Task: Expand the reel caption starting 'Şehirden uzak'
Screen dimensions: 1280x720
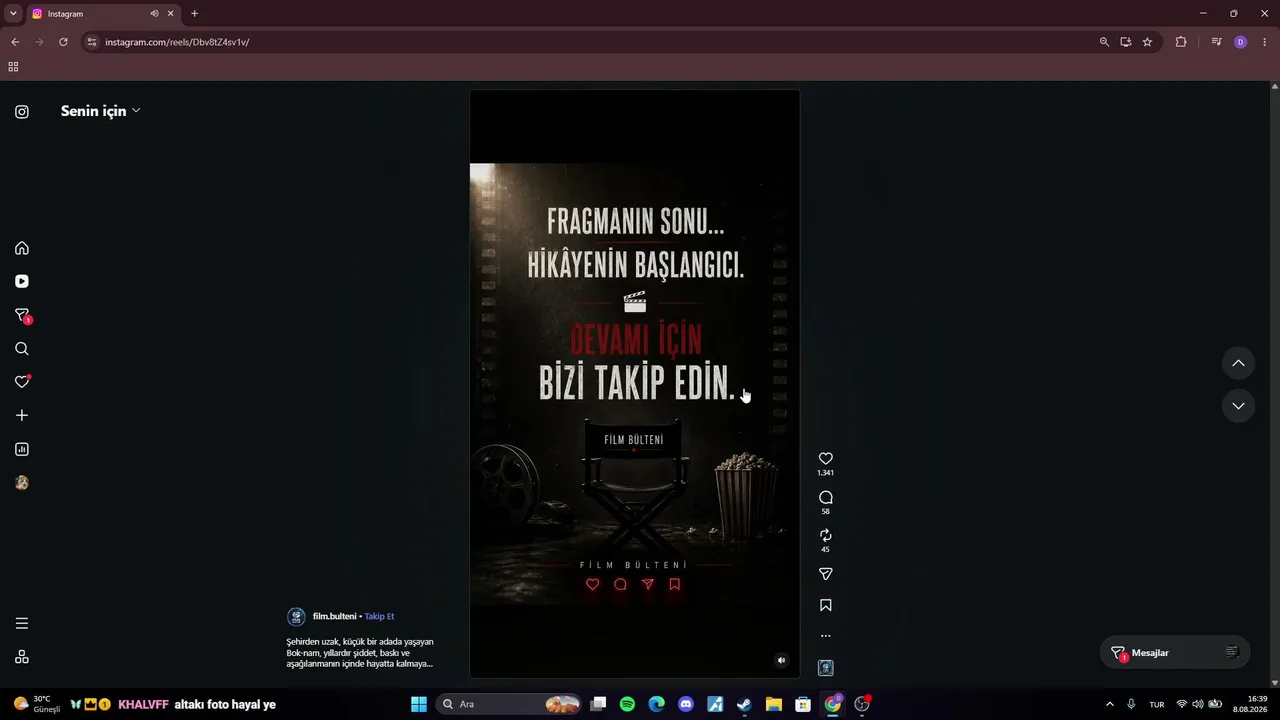Action: coord(360,653)
